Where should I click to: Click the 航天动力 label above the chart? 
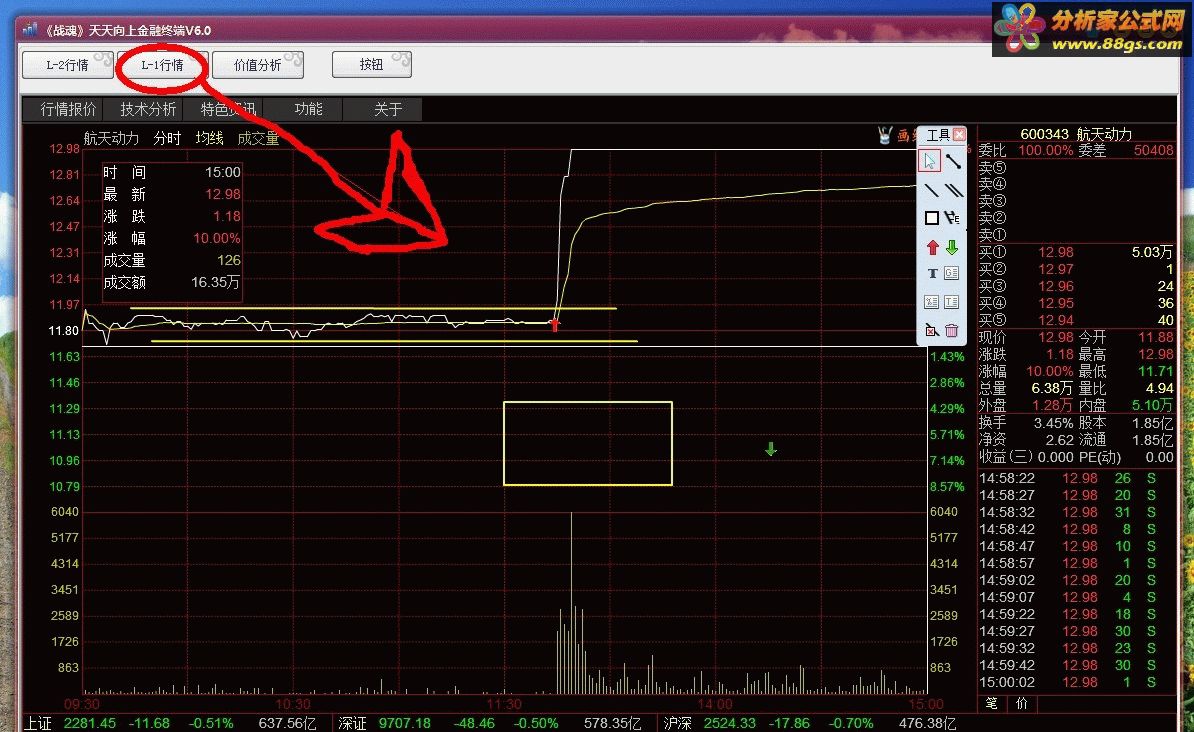[111, 138]
